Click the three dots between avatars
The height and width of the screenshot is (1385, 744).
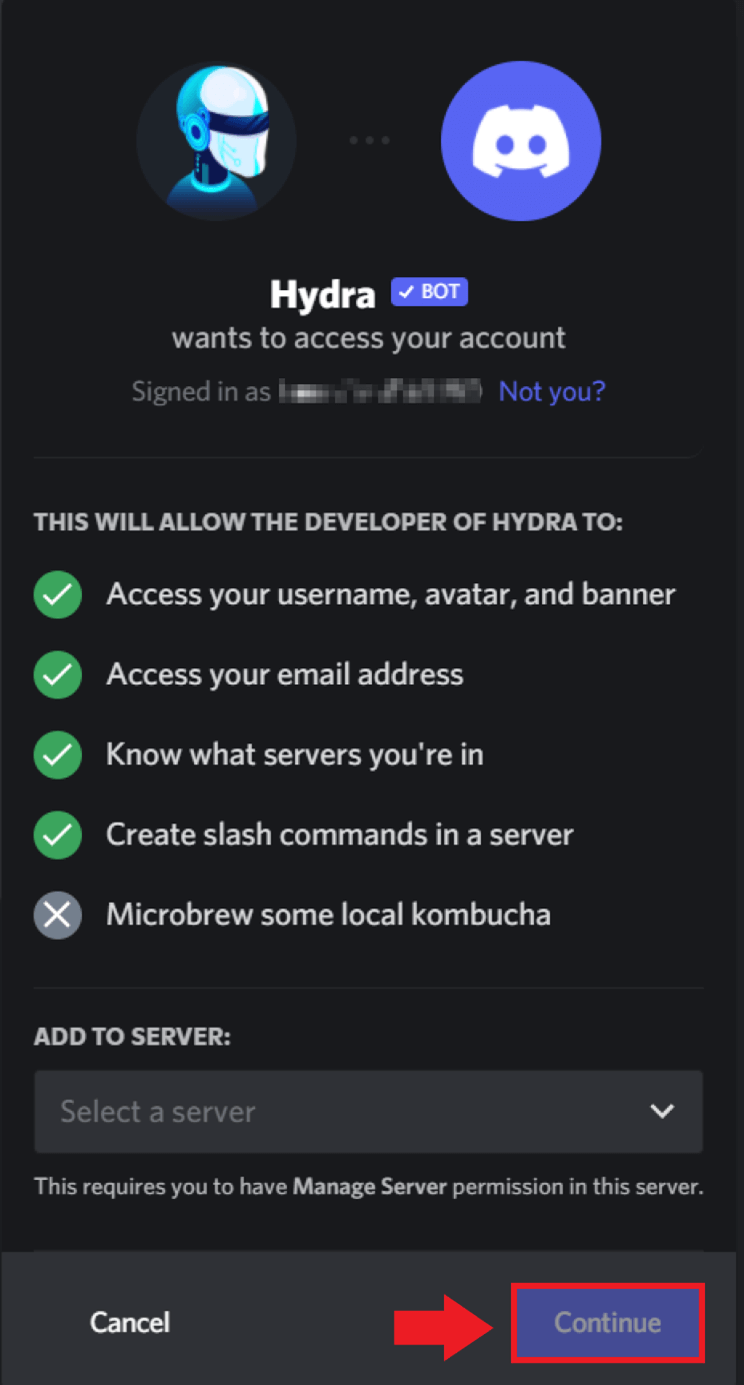pyautogui.click(x=369, y=140)
